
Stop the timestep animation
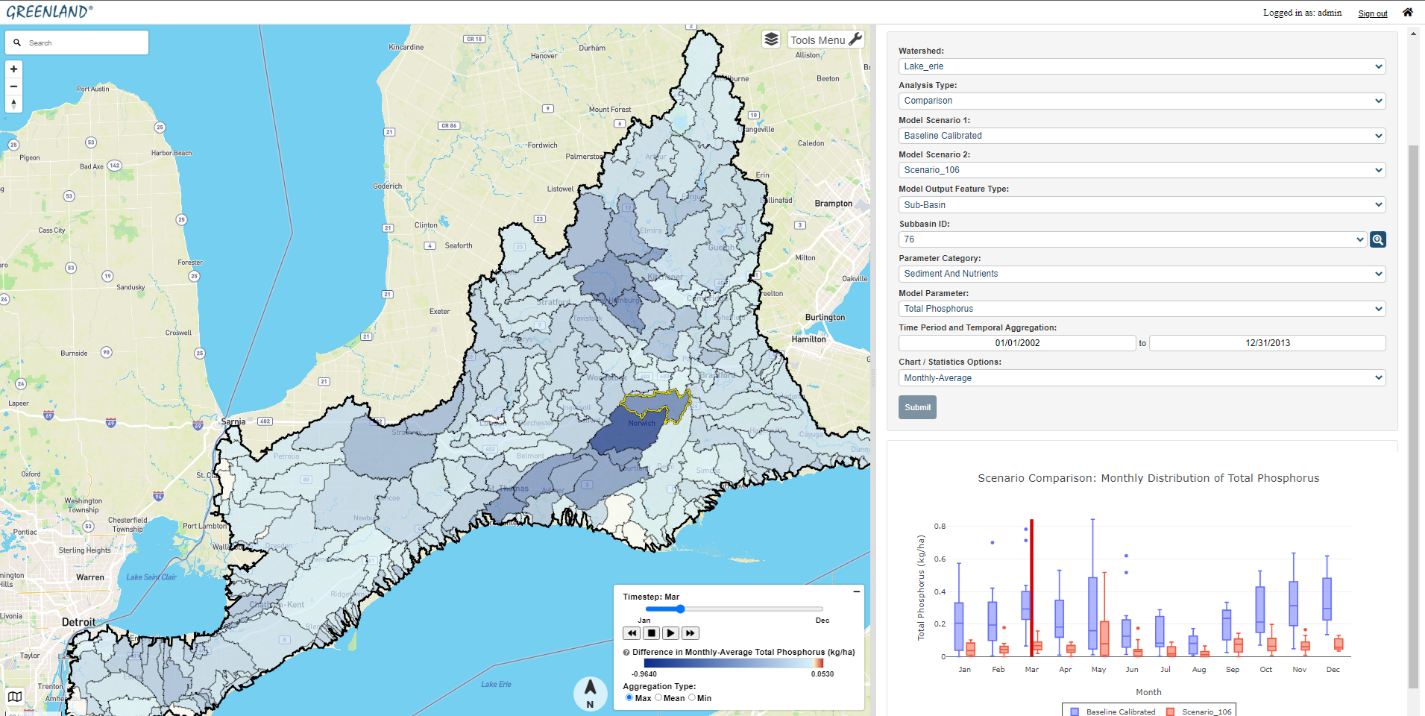point(651,633)
